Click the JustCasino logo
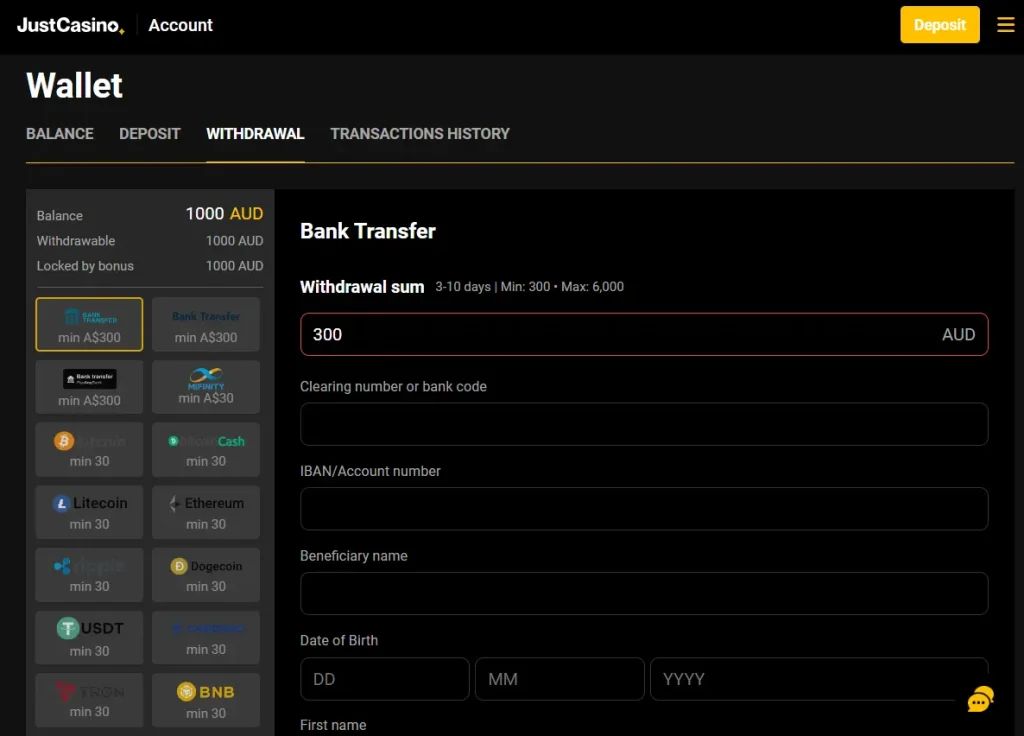 click(x=71, y=25)
